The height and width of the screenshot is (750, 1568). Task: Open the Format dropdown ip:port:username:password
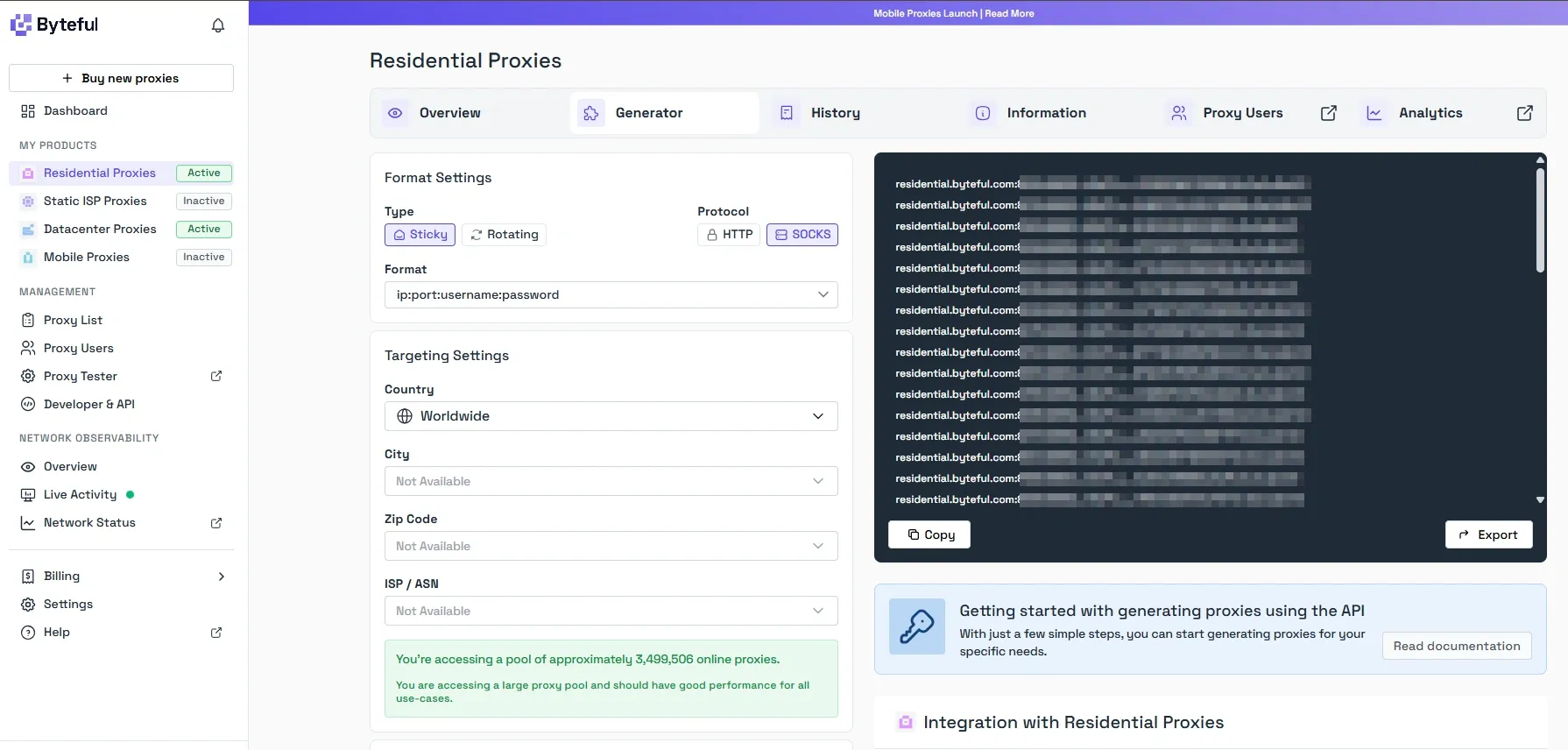[611, 295]
